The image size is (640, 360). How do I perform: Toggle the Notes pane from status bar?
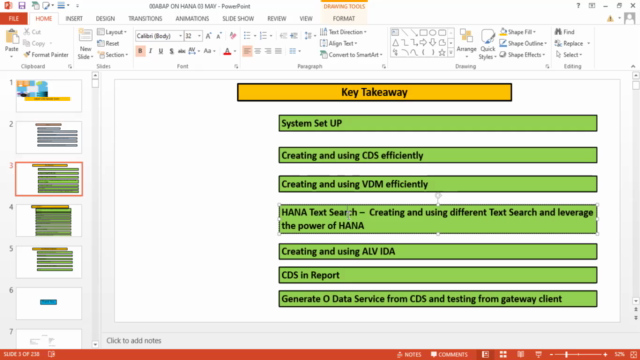[409, 354]
